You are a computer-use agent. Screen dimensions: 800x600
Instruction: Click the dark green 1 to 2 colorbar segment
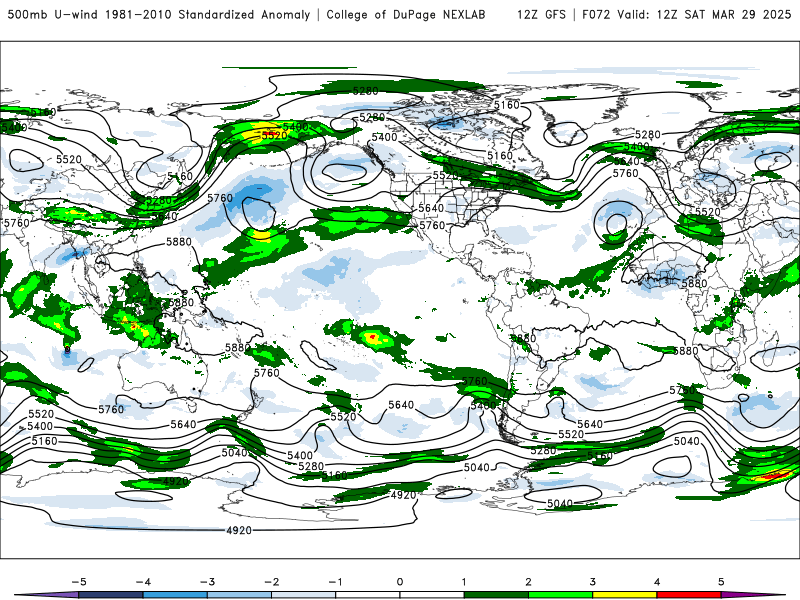(x=496, y=595)
